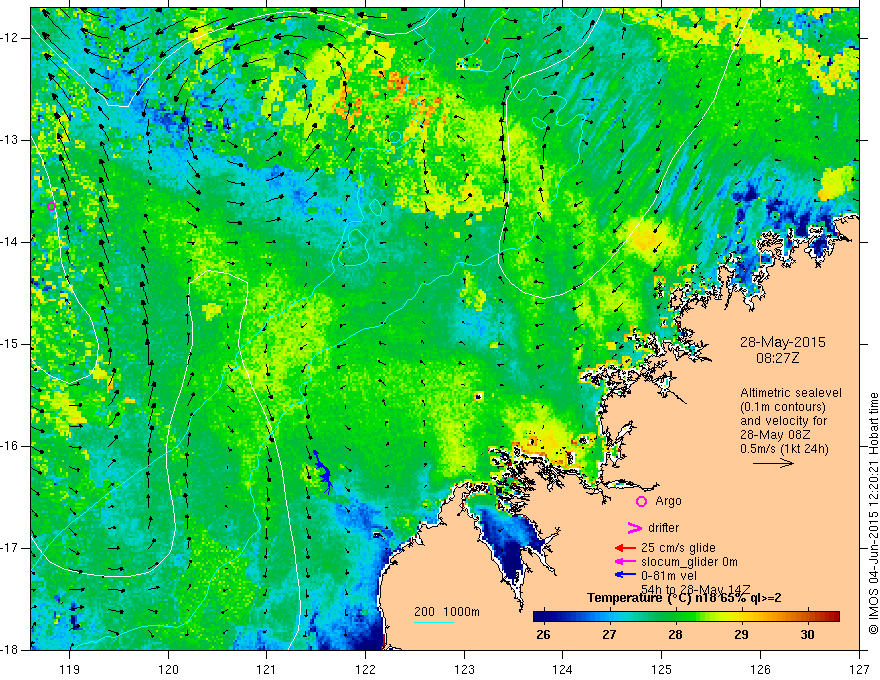The height and width of the screenshot is (680, 880).
Task: Click the colour bar value 28
Action: (675, 635)
